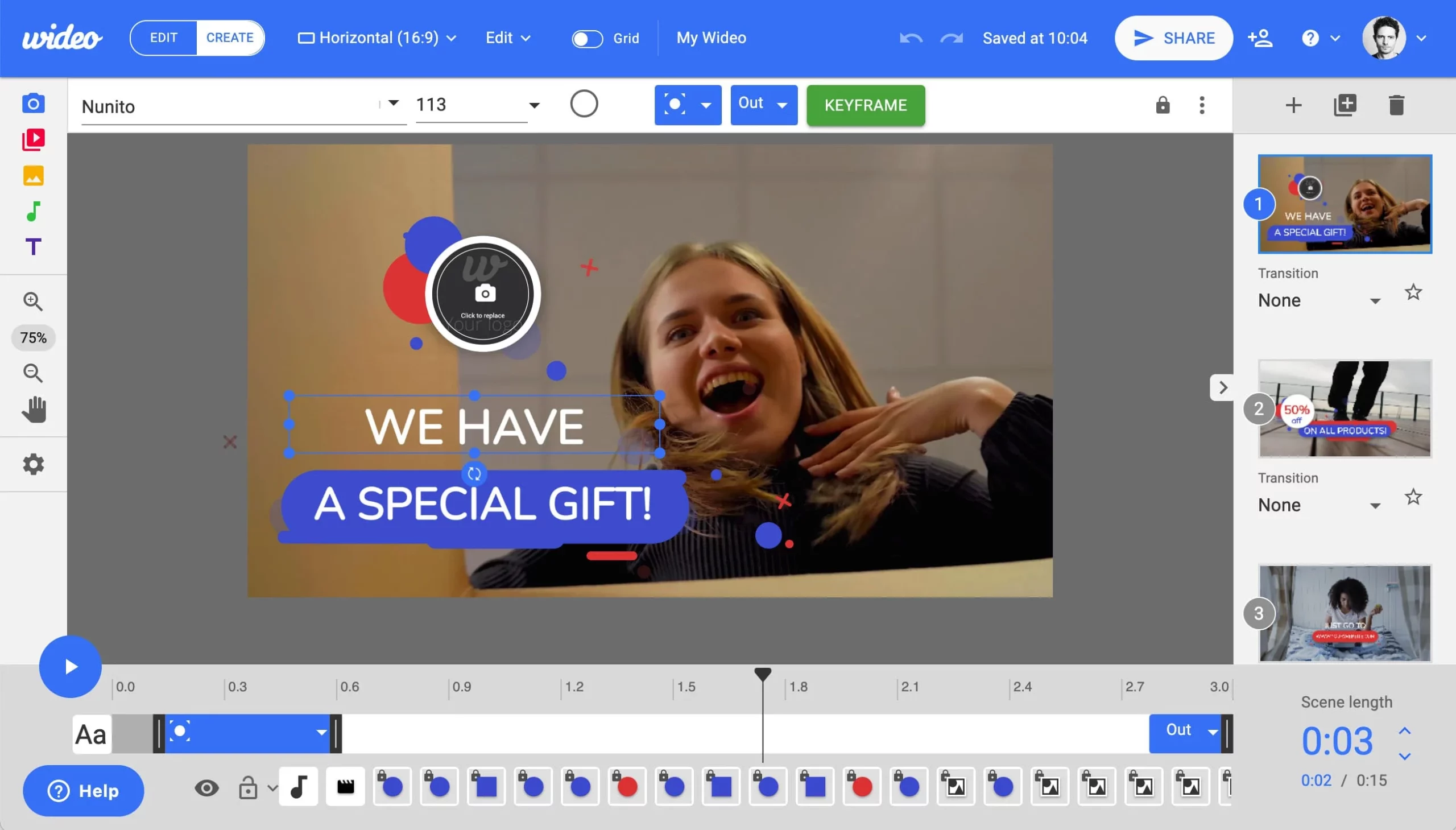Open the Edit menu in header

pos(507,38)
